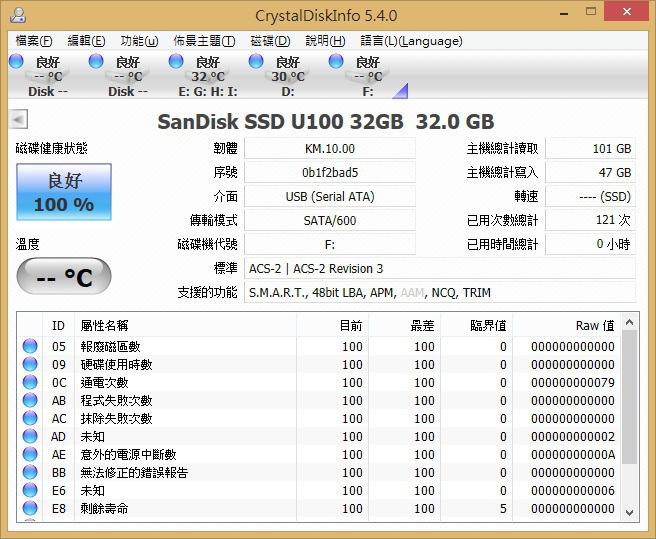Click the 良好 100 % health status button
The width and height of the screenshot is (656, 539).
(64, 193)
